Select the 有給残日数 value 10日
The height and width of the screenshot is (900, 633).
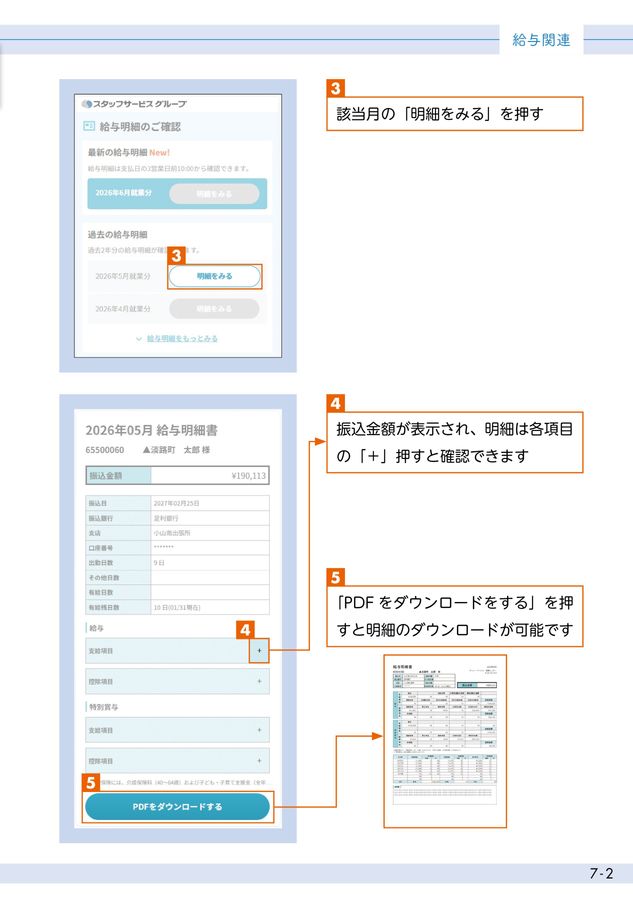tap(177, 607)
